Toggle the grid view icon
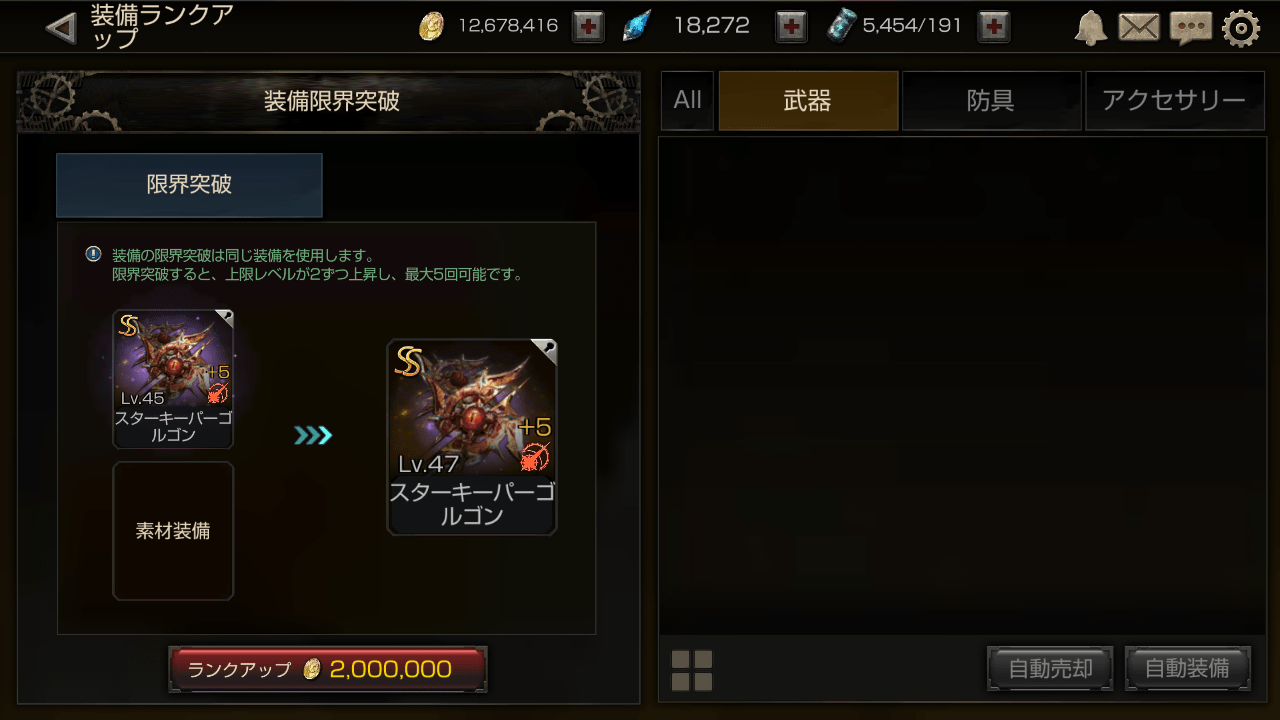The image size is (1280, 720). (692, 670)
